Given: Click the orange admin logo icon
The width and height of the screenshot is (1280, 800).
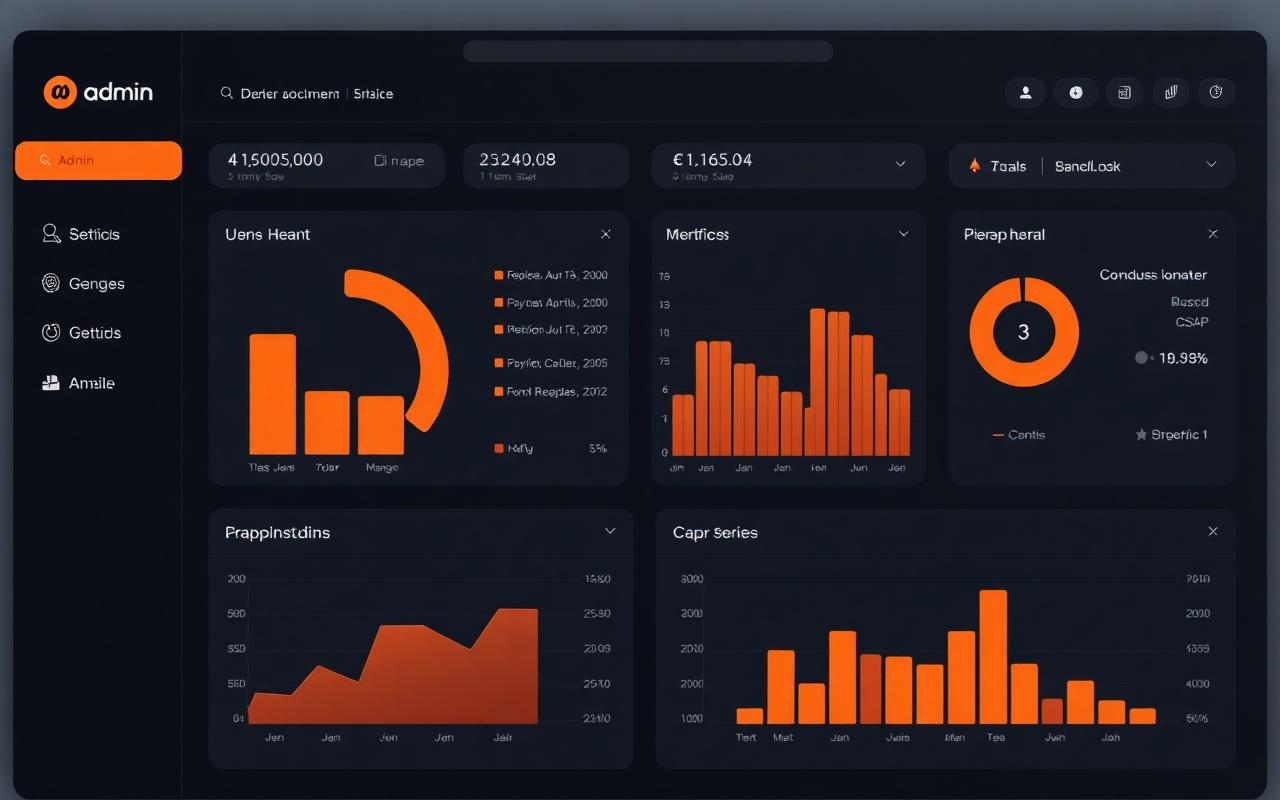Looking at the screenshot, I should [x=60, y=92].
